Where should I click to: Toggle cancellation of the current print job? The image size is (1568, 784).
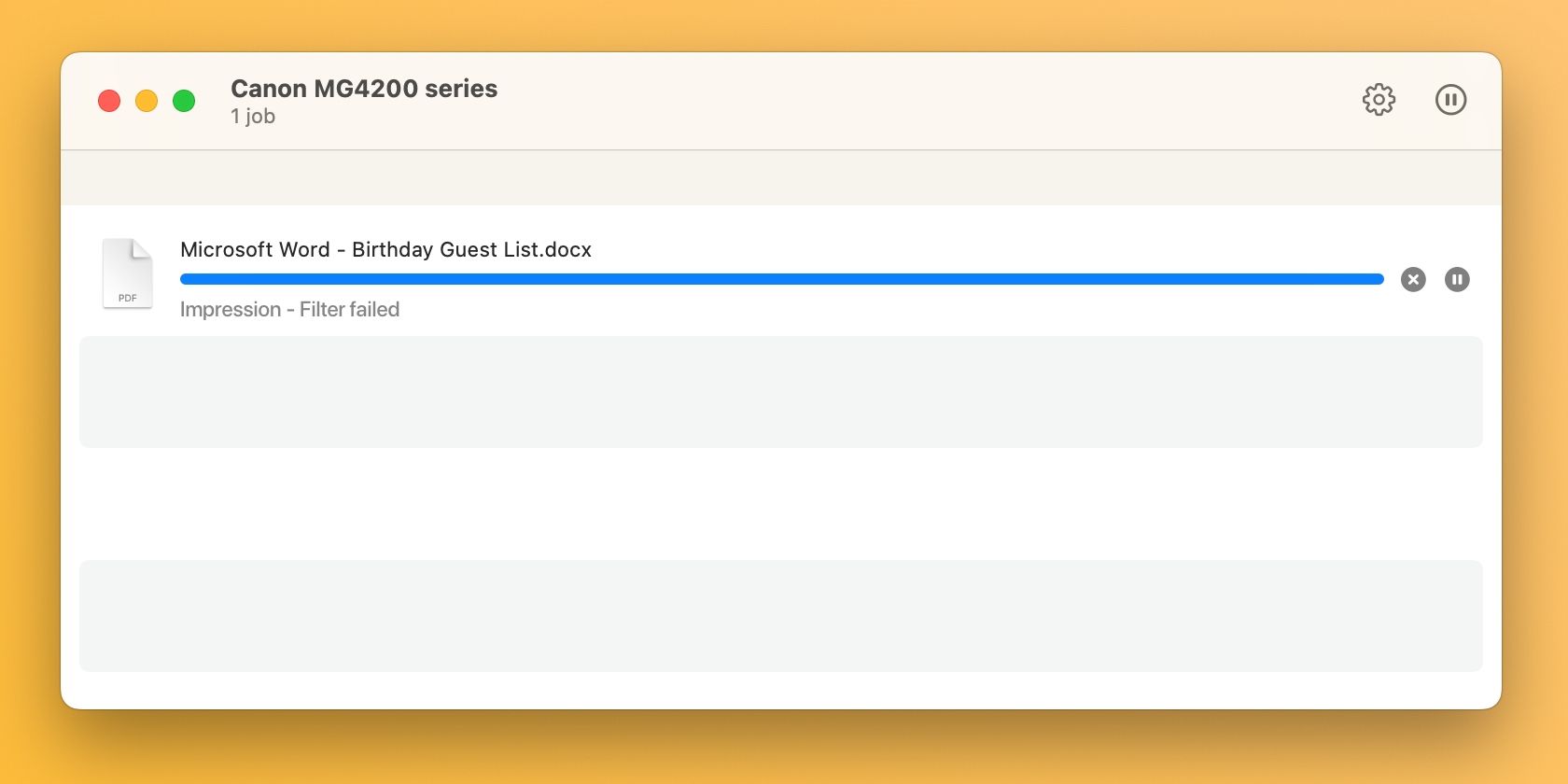coord(1412,279)
